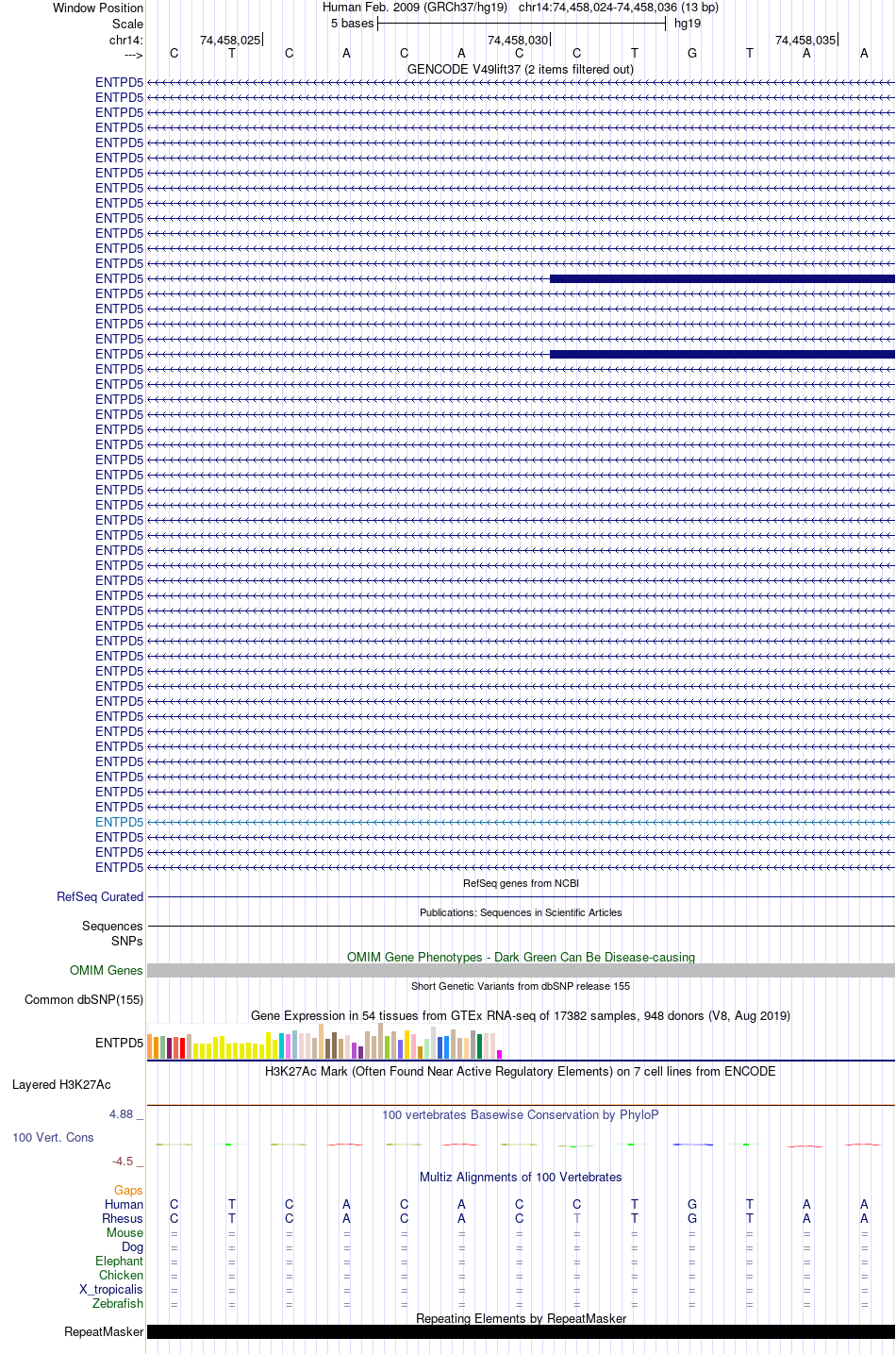Screen dimensions: 896x1354
Task: Open Publications: Sequences in Scientific Articles title
Action: pyautogui.click(x=521, y=912)
